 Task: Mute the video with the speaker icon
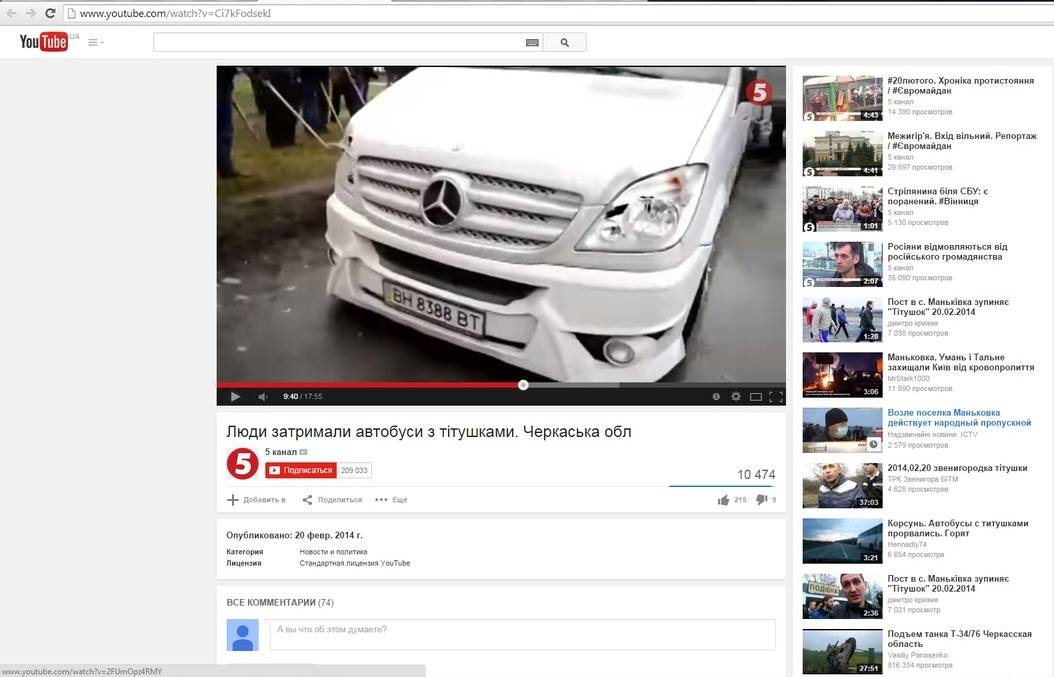(x=263, y=396)
